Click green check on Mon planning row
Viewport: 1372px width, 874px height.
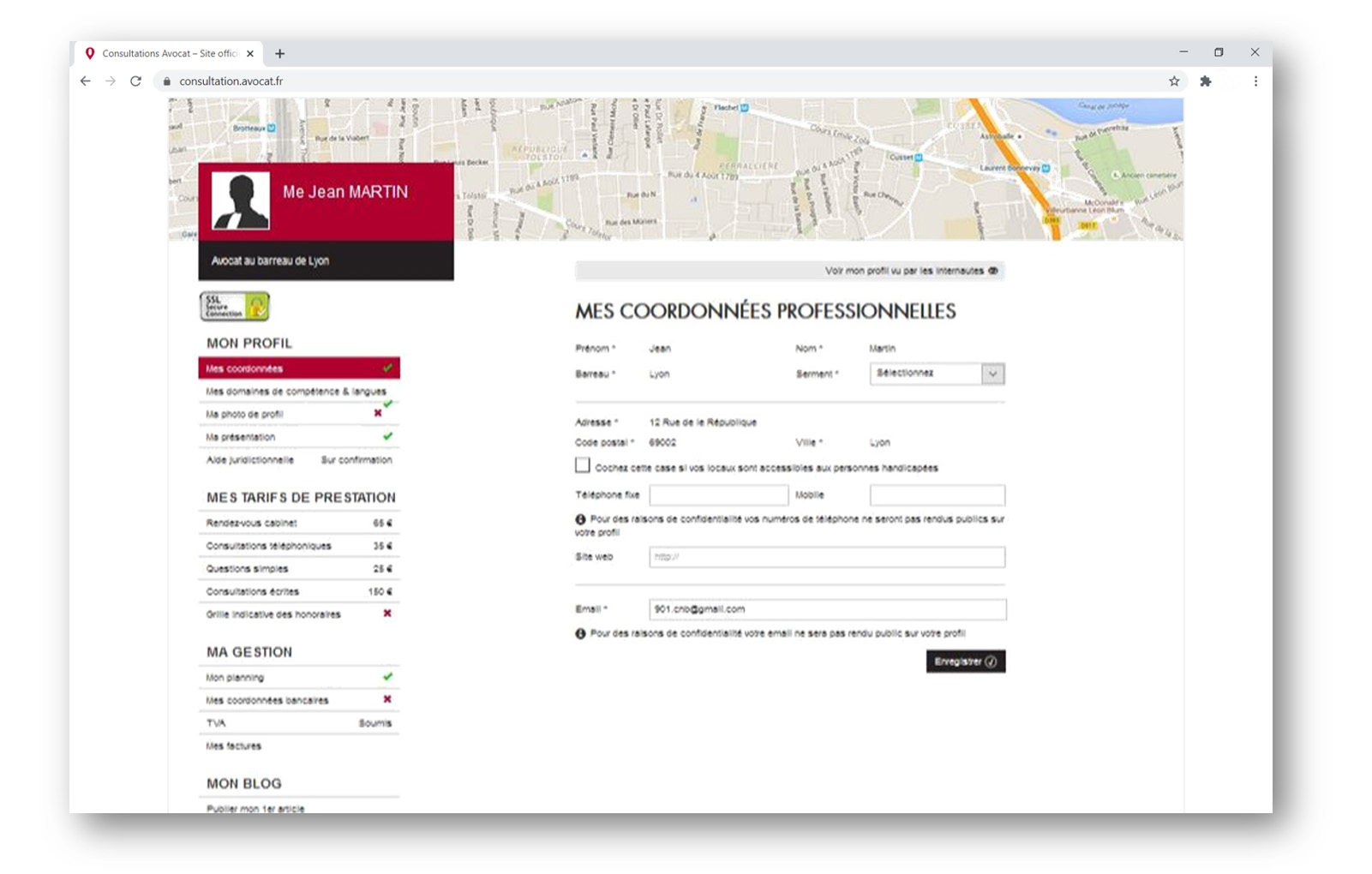coord(388,677)
